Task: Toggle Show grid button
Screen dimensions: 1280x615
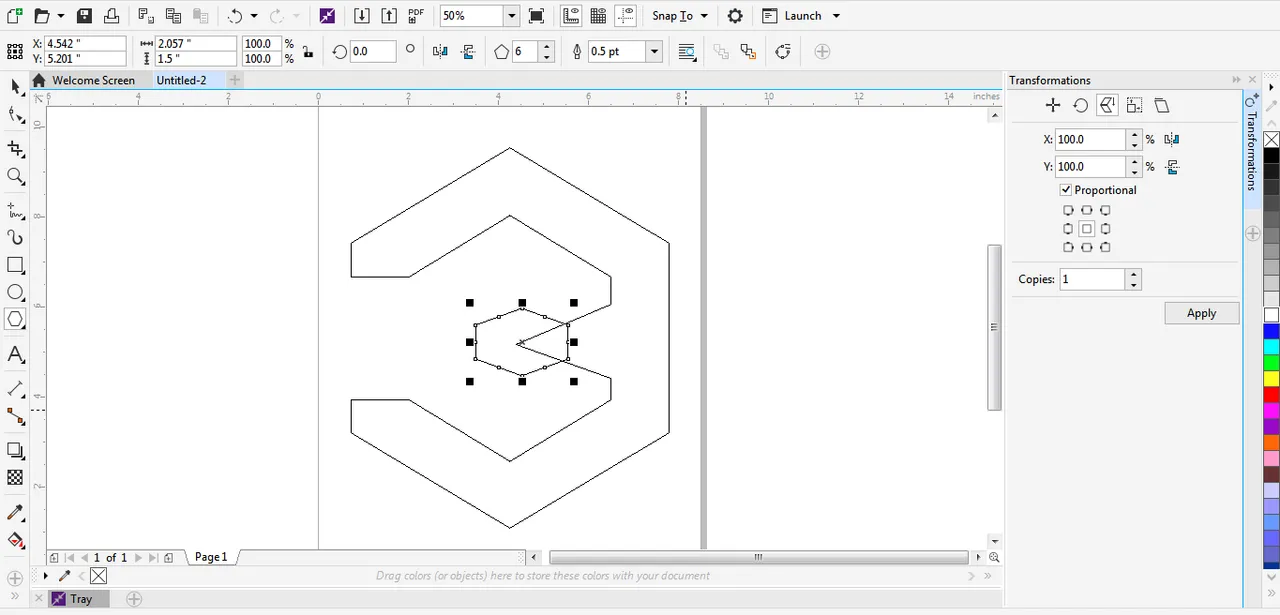Action: click(x=598, y=16)
